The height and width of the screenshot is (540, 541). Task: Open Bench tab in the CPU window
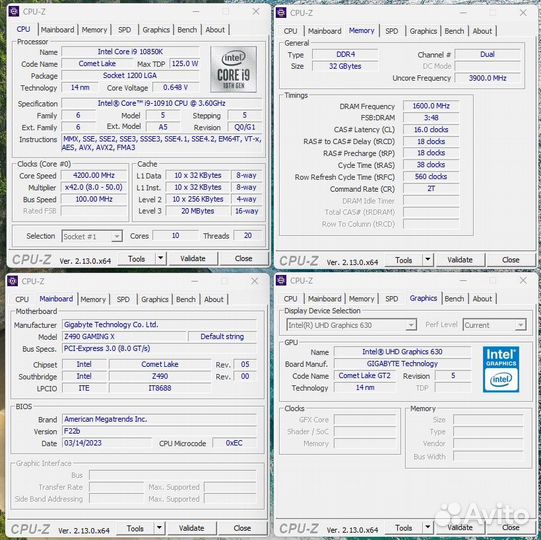click(x=187, y=30)
